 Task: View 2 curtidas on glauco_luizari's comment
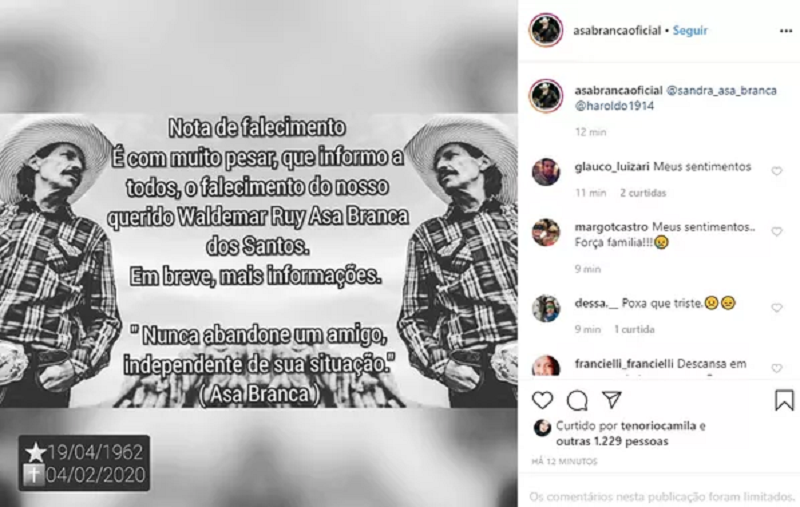pyautogui.click(x=643, y=193)
